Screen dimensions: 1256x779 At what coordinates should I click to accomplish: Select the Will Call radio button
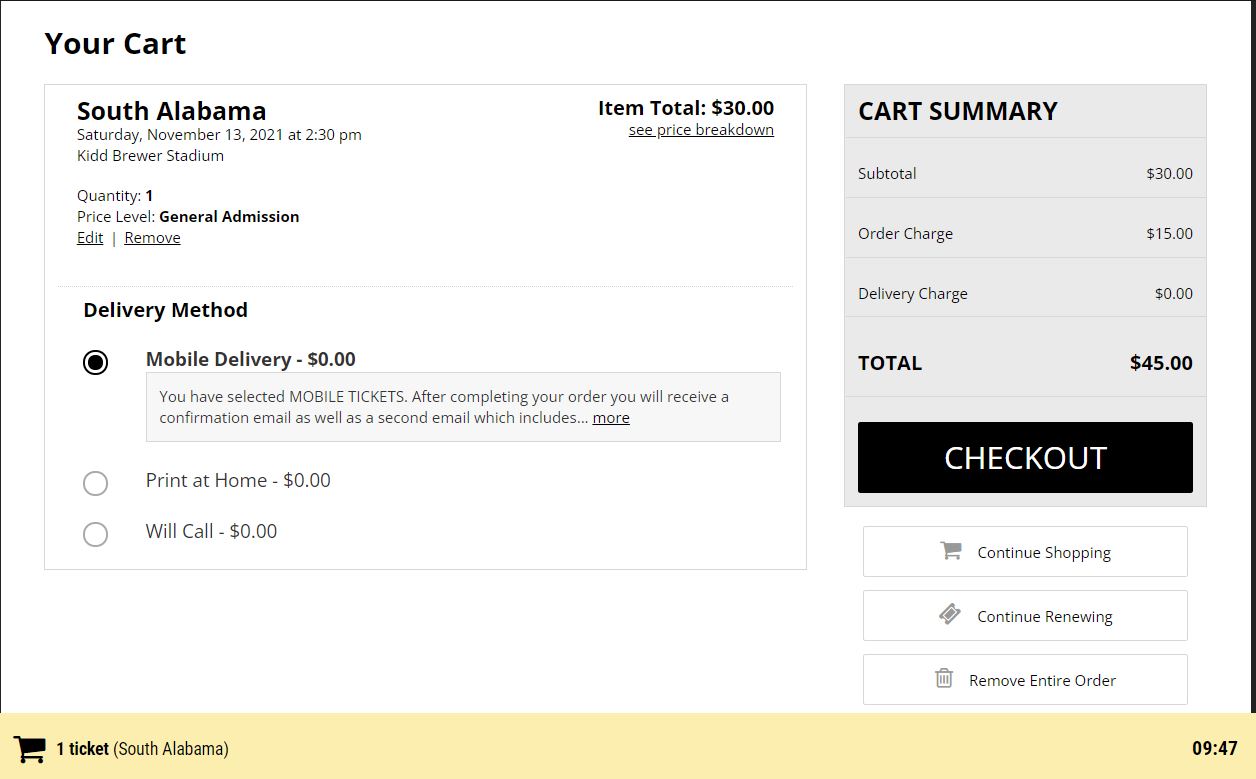[95, 534]
